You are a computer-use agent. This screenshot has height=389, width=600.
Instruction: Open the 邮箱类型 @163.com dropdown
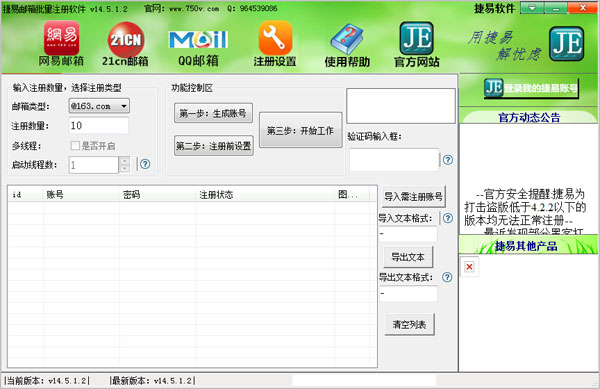(99, 106)
